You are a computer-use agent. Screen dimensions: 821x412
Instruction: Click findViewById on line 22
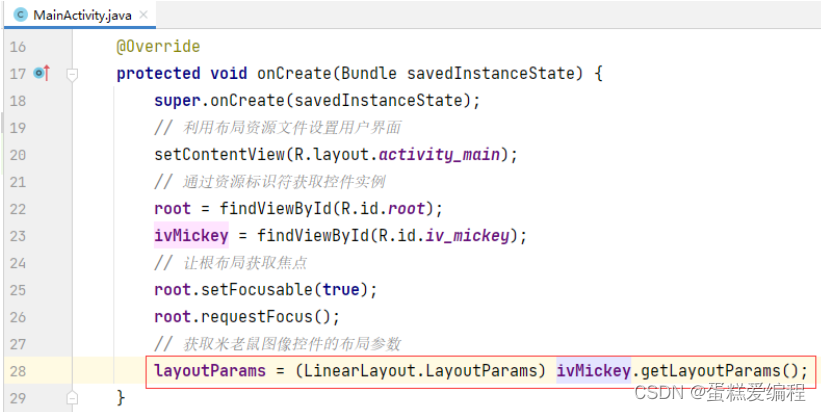(275, 209)
